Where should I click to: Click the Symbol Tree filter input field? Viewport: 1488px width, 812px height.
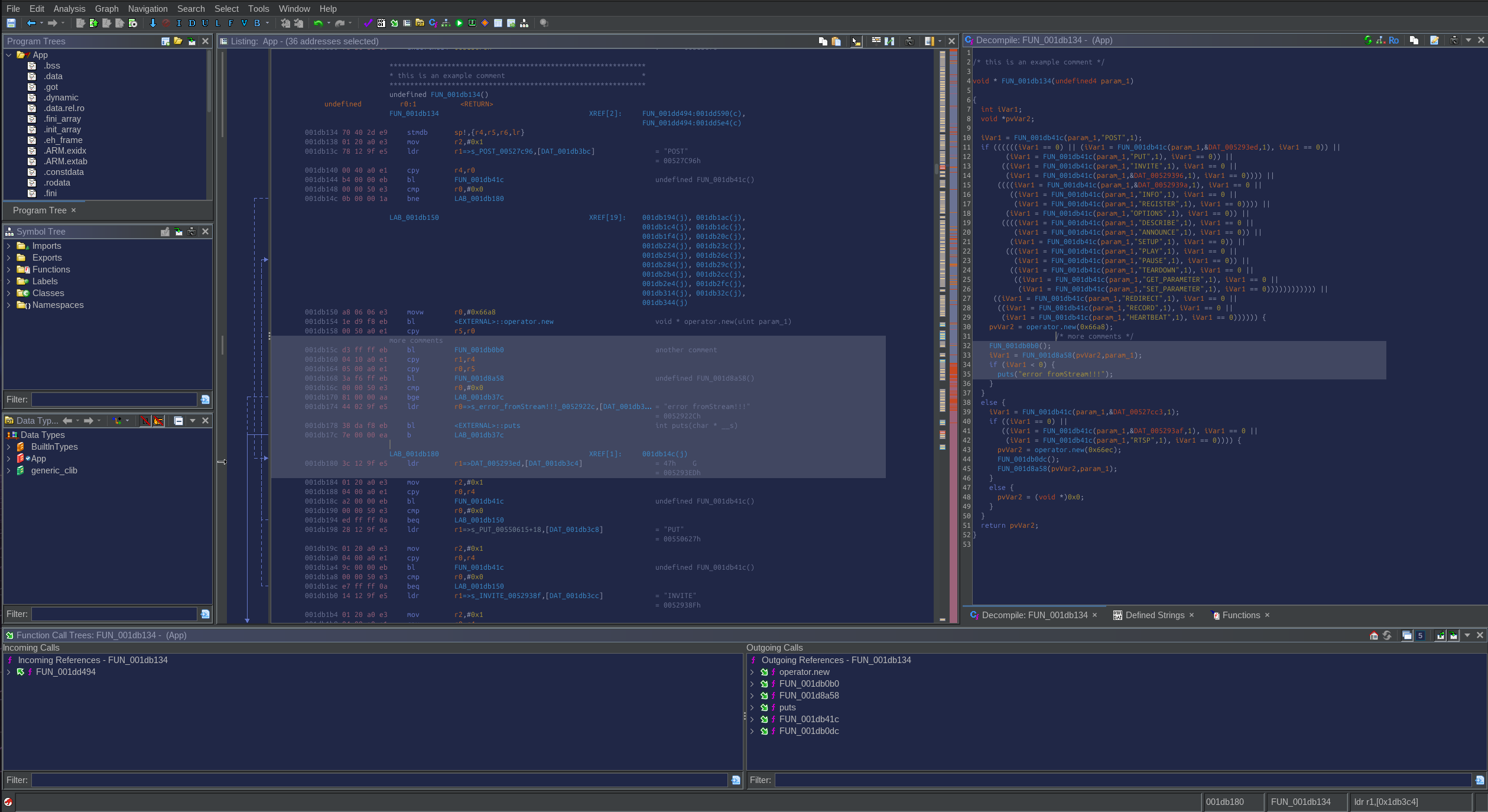coord(114,399)
